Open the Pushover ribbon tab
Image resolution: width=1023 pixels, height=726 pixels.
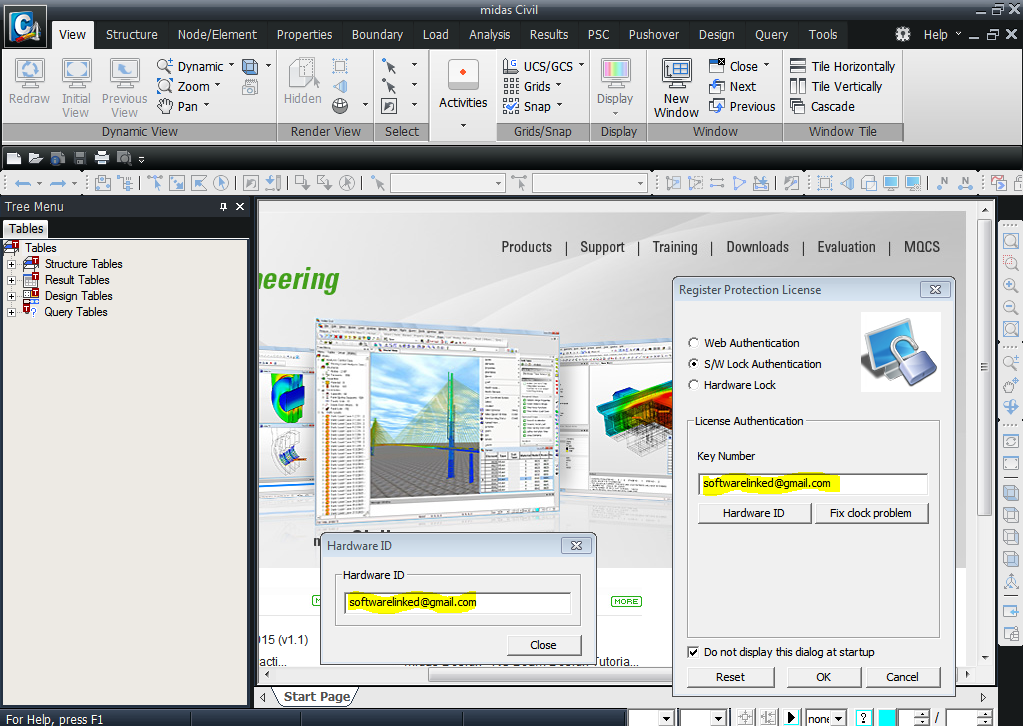click(x=654, y=35)
